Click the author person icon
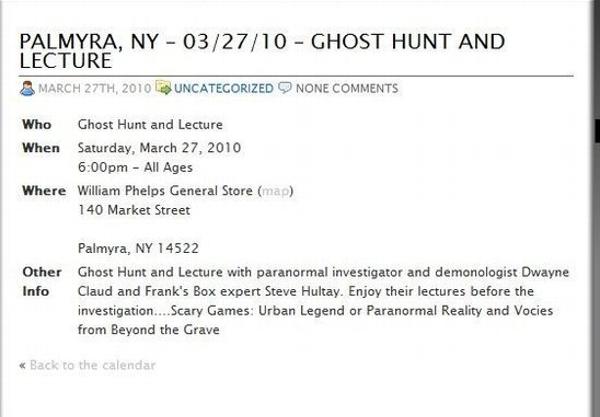This screenshot has height=417, width=600. coord(27,88)
